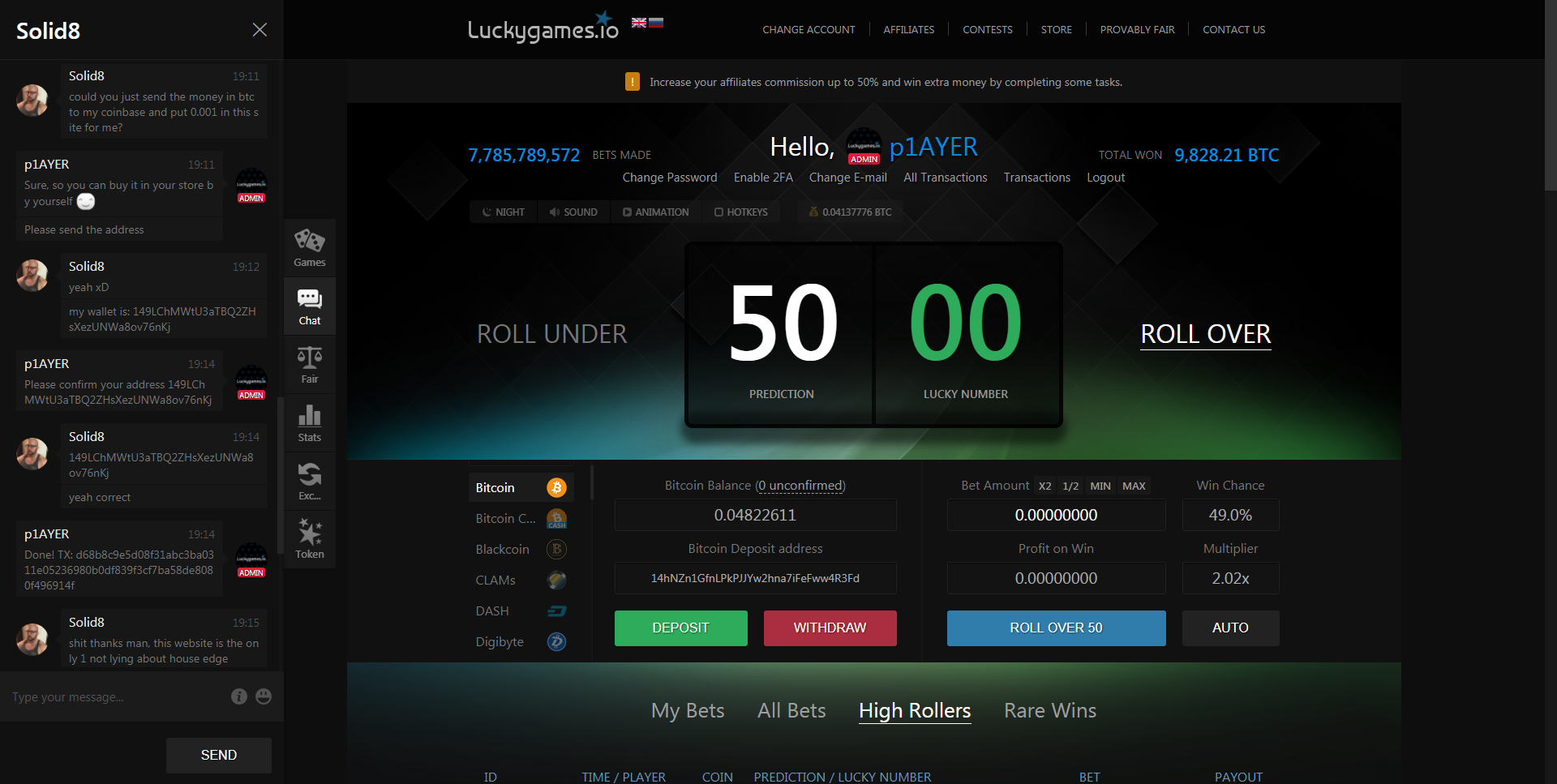This screenshot has width=1557, height=784.
Task: Click the 50 PREDICTION number box
Action: [781, 334]
